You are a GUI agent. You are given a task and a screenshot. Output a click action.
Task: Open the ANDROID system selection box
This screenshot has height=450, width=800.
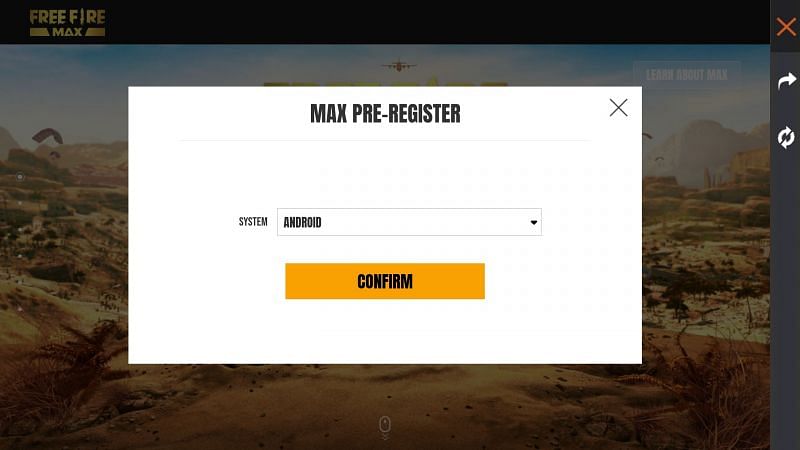(x=409, y=222)
